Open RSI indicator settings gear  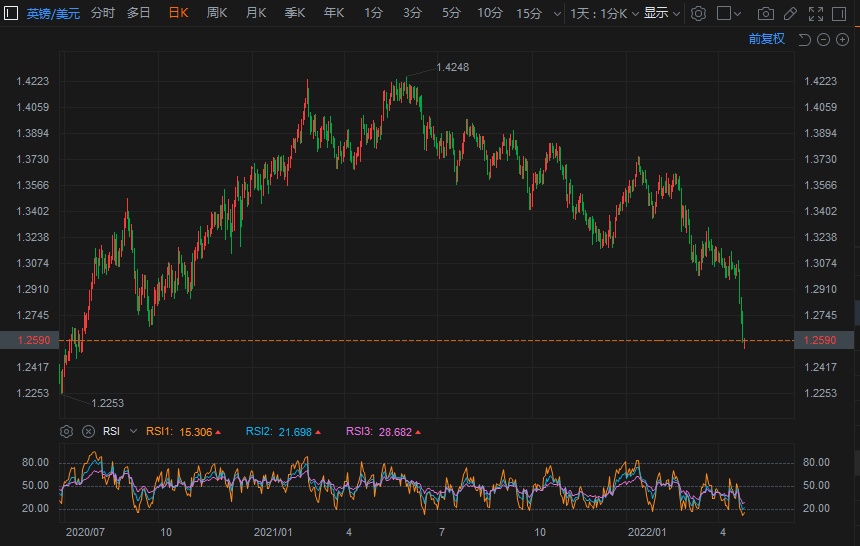point(67,432)
